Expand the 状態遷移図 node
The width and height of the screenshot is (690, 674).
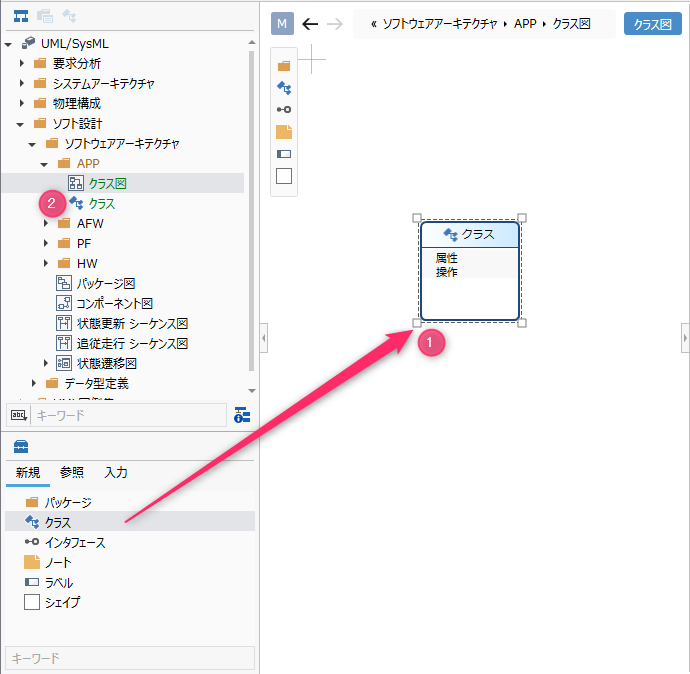click(x=46, y=363)
